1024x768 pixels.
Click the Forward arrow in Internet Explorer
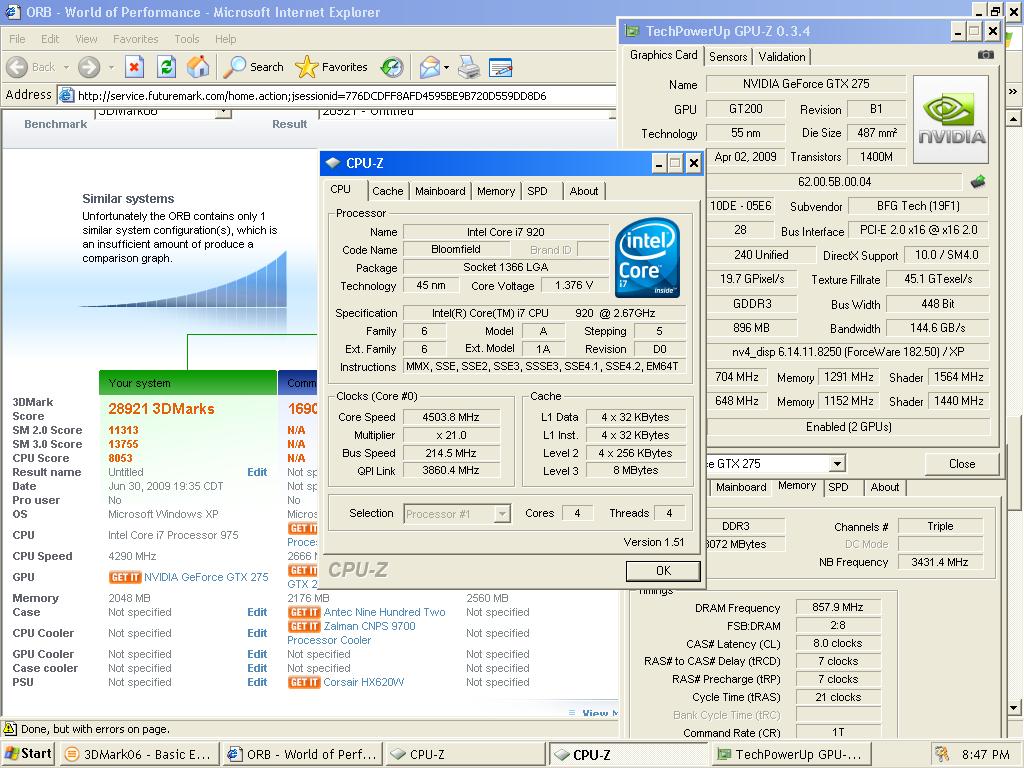point(89,67)
